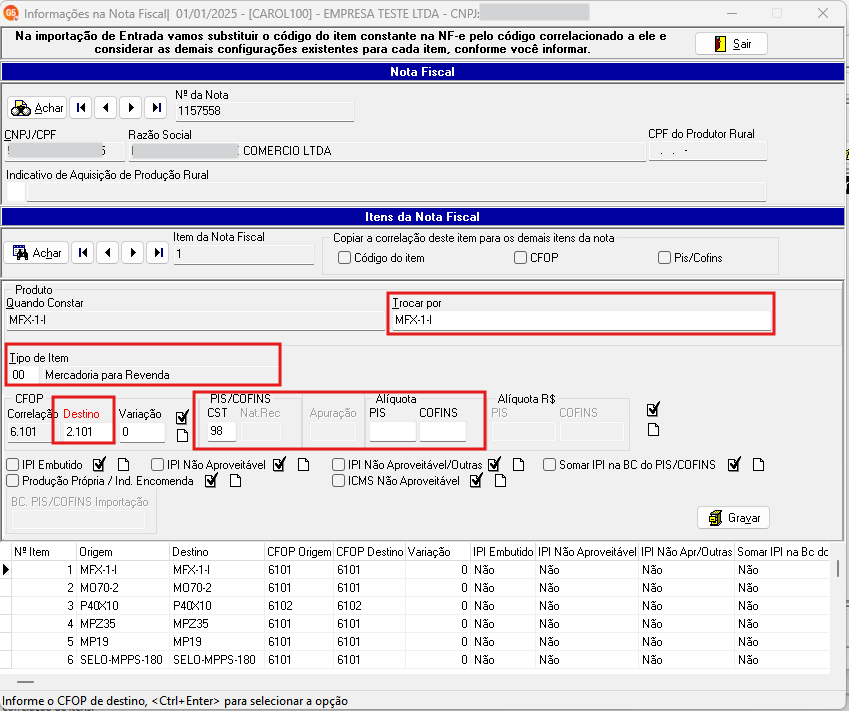
Task: Click Tipo de Item code field 00
Action: coord(24,375)
